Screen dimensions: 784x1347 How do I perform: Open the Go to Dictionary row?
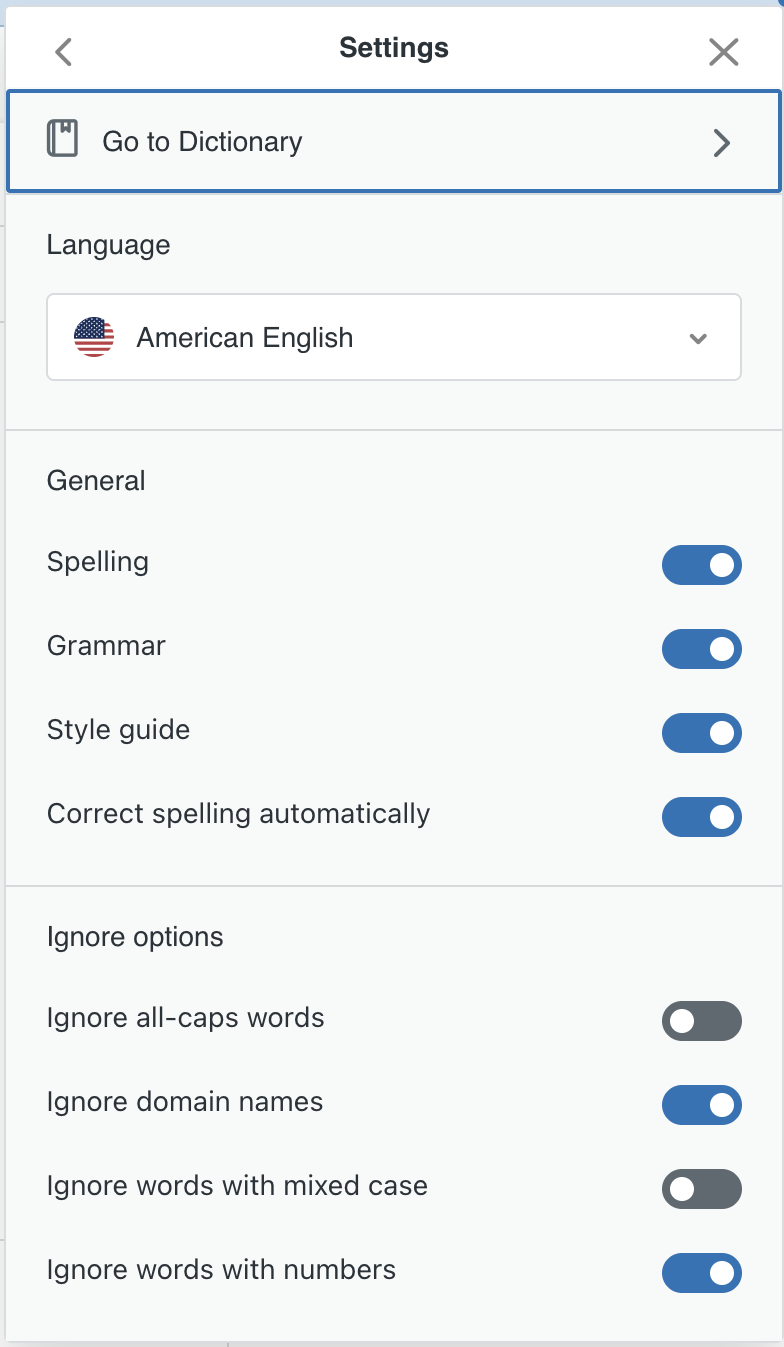(392, 142)
